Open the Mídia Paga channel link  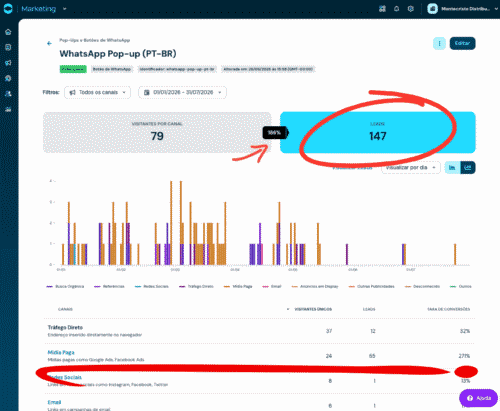coord(61,352)
